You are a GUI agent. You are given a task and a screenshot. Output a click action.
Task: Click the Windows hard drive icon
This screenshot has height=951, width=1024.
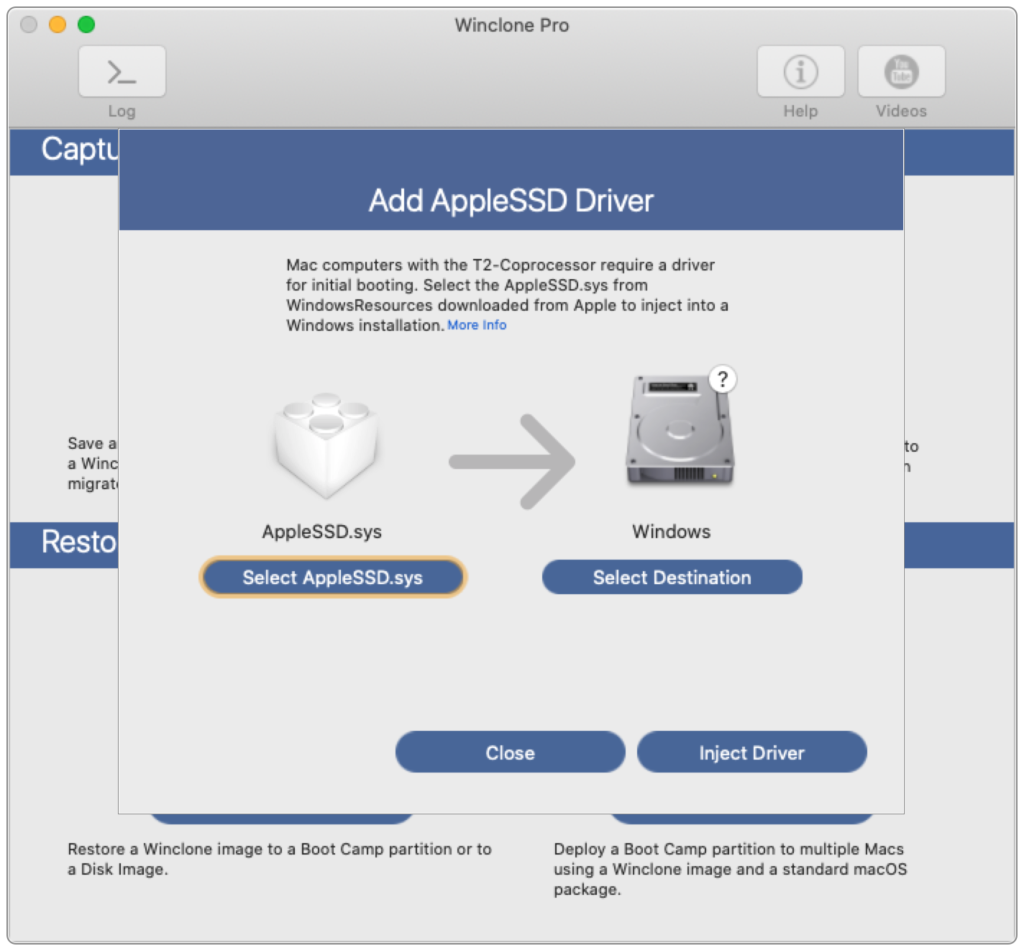coord(679,431)
